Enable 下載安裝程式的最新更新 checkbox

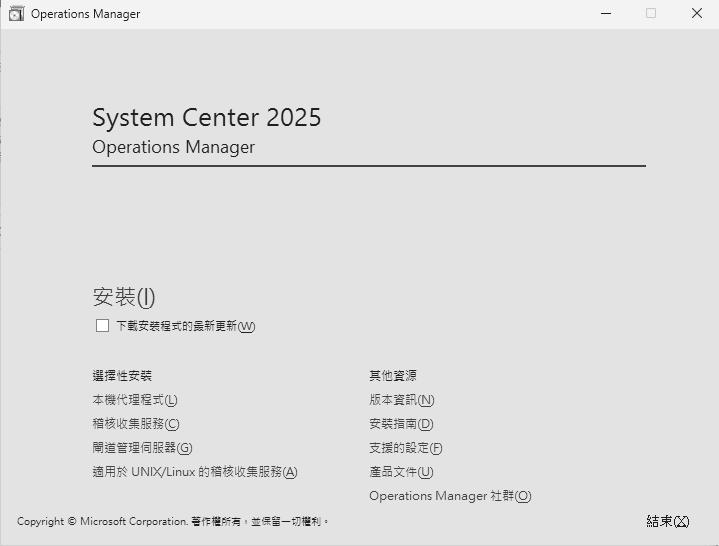pos(102,325)
